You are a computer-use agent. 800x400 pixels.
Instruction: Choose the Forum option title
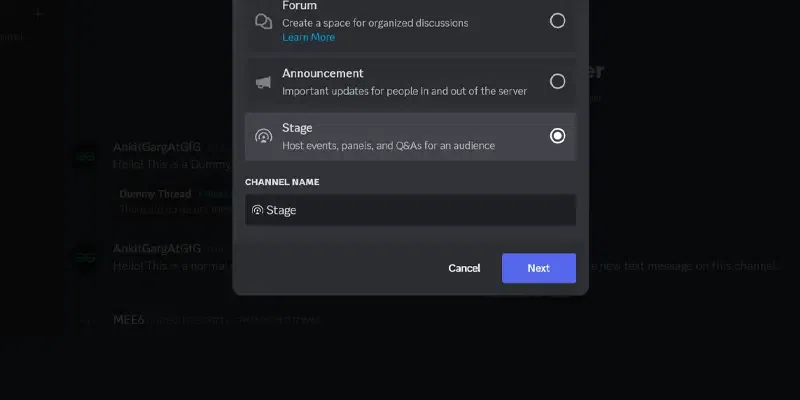coord(299,6)
